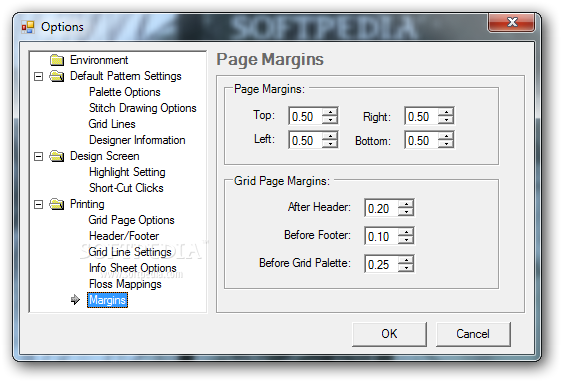562x382 pixels.
Task: Select Default Pattern Settings label
Action: click(126, 76)
